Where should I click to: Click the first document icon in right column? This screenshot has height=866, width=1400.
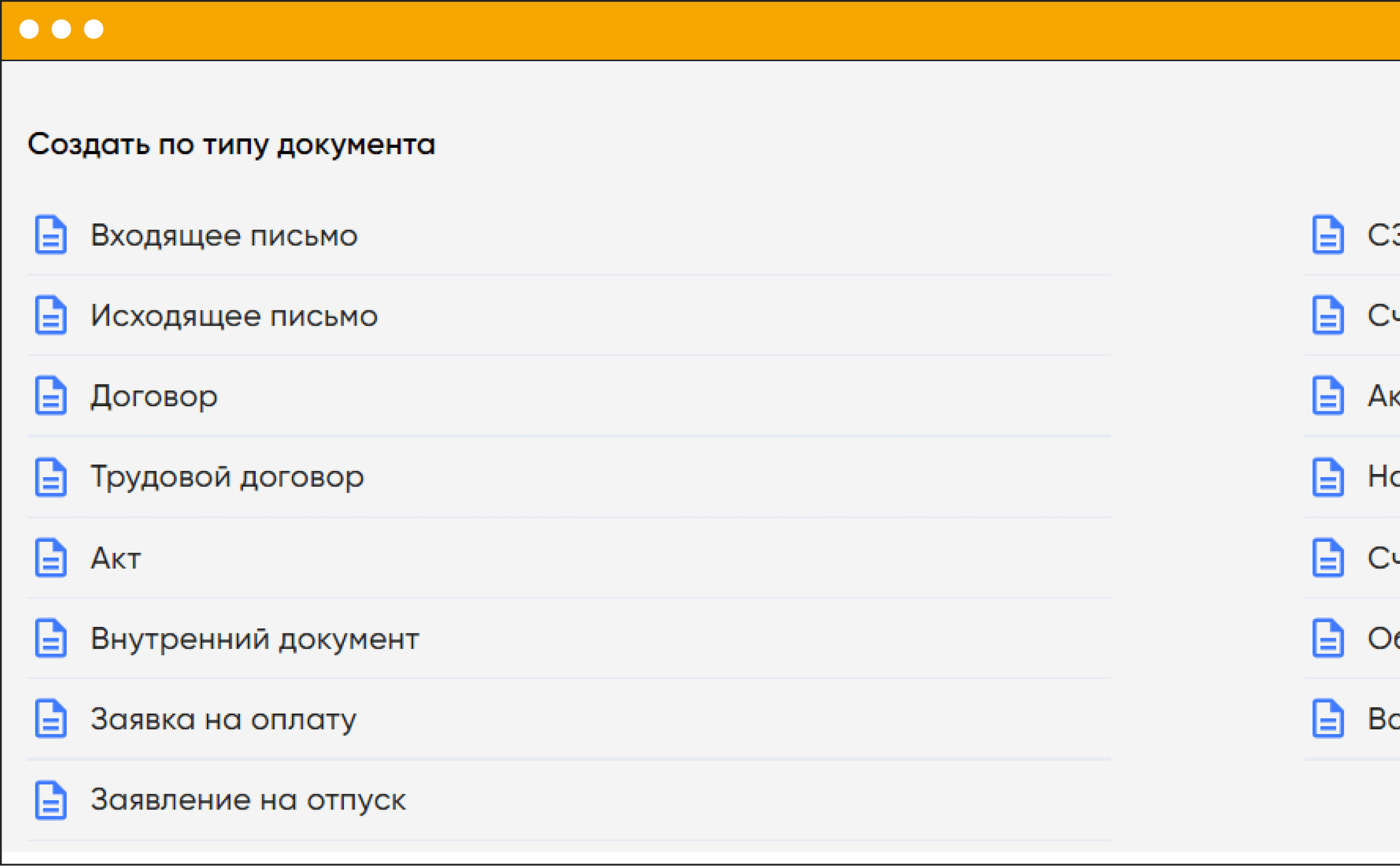(1328, 234)
